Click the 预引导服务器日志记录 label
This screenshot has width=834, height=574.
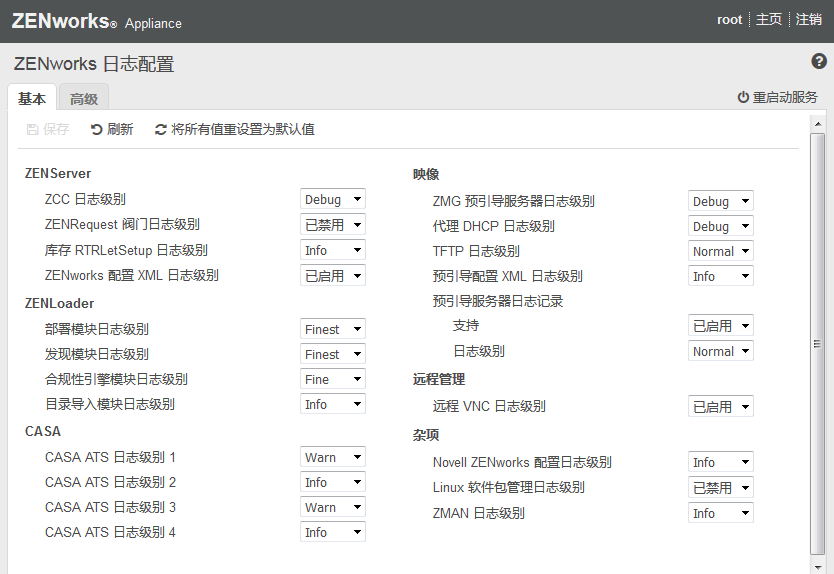(x=498, y=301)
